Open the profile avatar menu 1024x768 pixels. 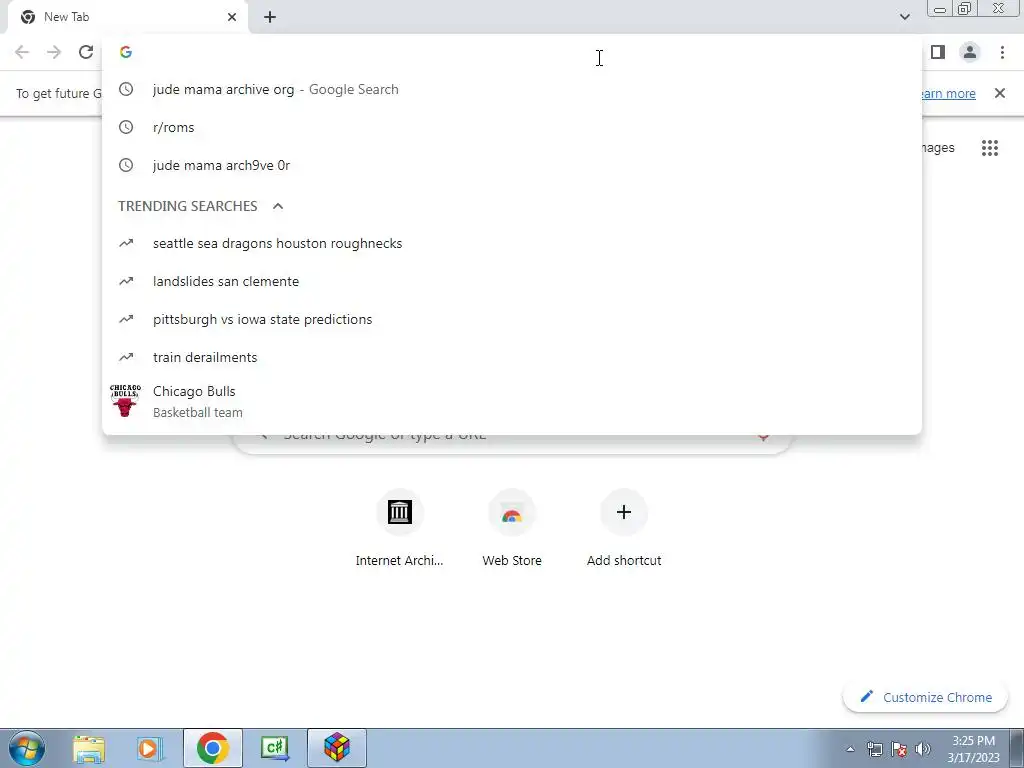(970, 52)
